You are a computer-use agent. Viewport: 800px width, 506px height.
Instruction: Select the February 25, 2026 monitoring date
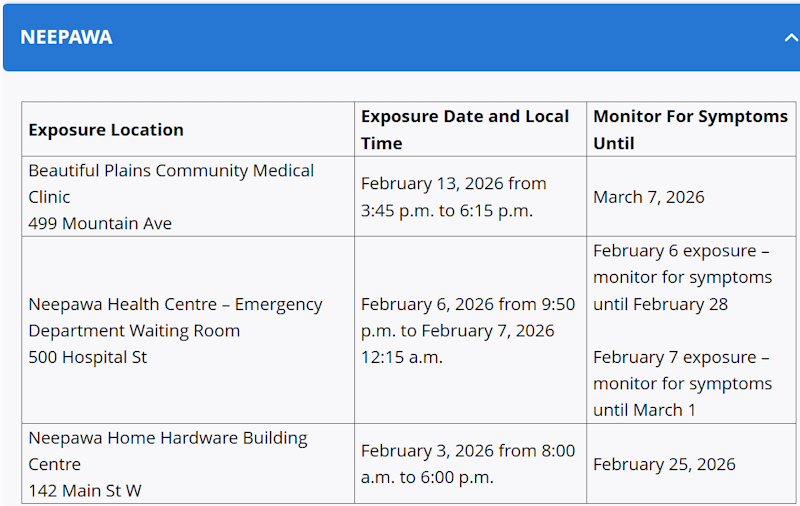click(x=664, y=464)
